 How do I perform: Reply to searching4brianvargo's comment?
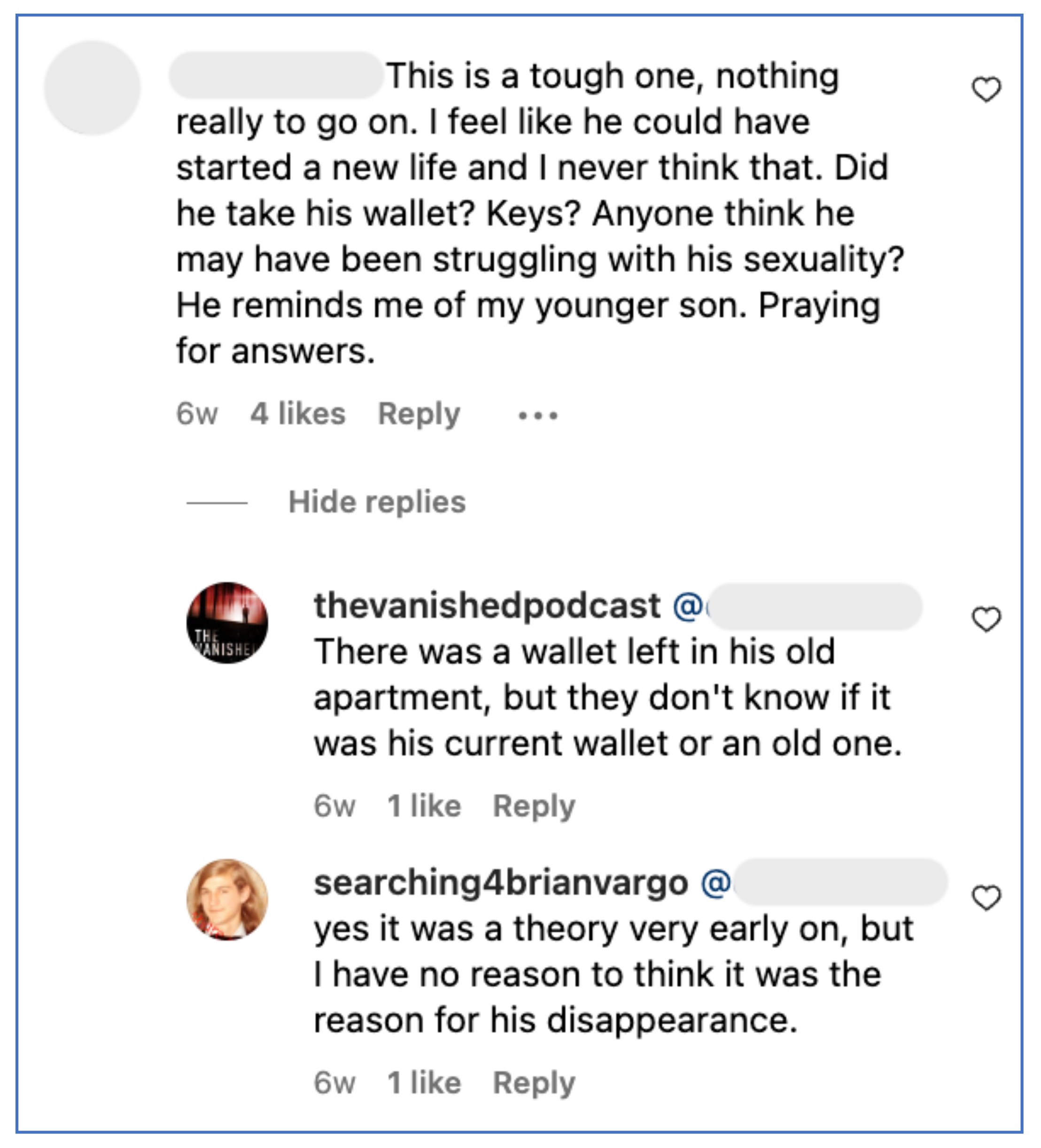pos(534,1083)
